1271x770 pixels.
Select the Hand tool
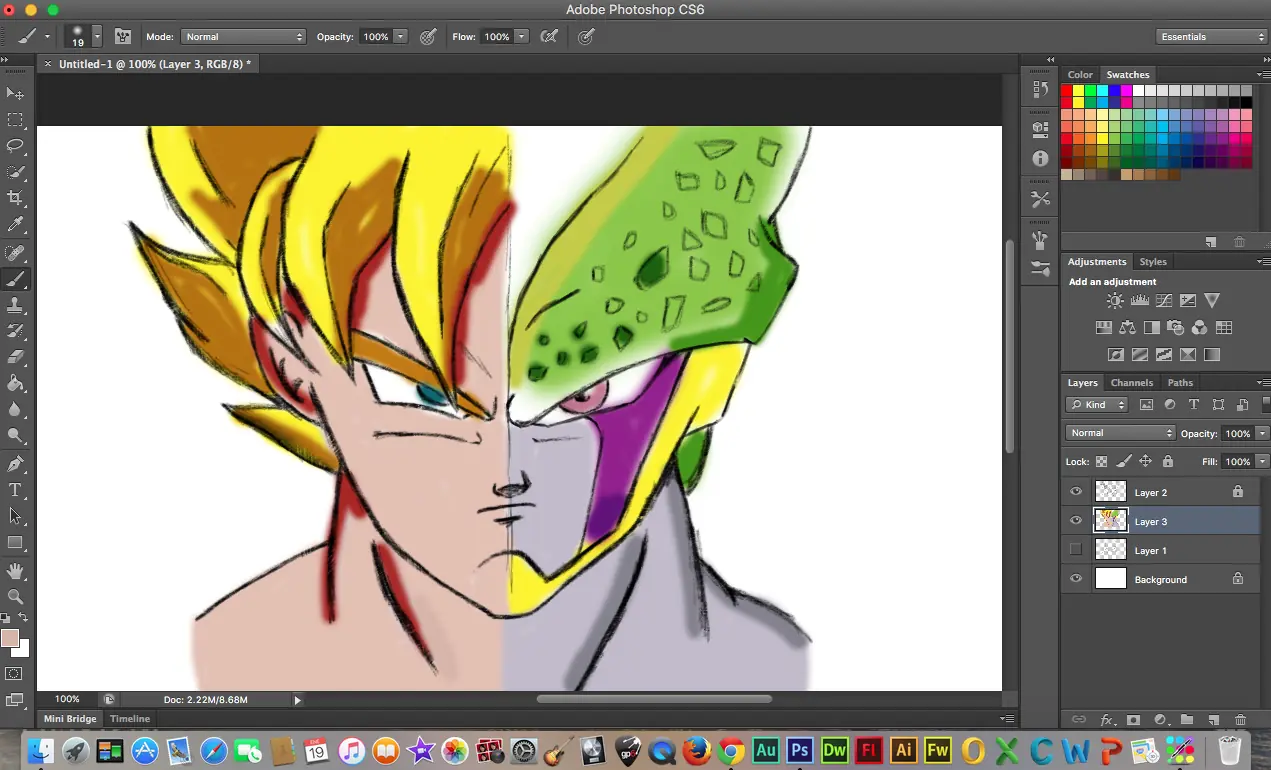tap(15, 571)
